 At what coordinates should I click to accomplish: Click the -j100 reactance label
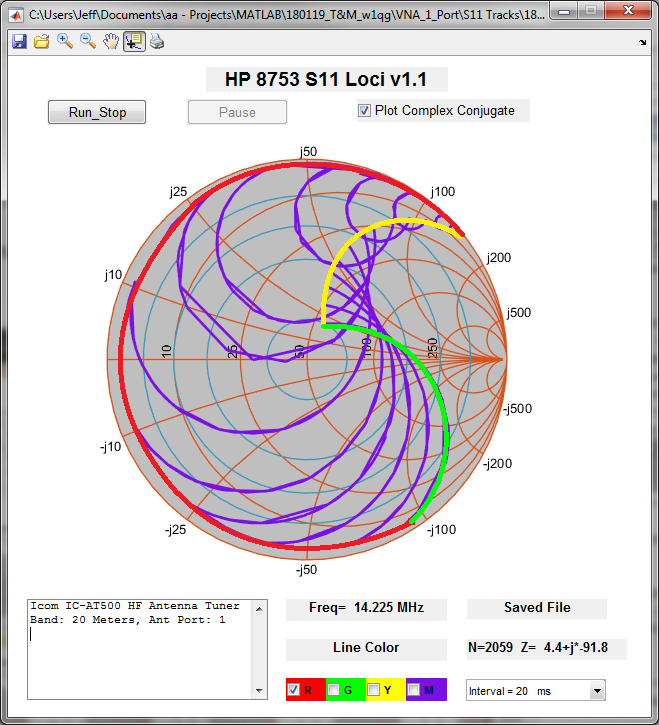click(x=441, y=529)
